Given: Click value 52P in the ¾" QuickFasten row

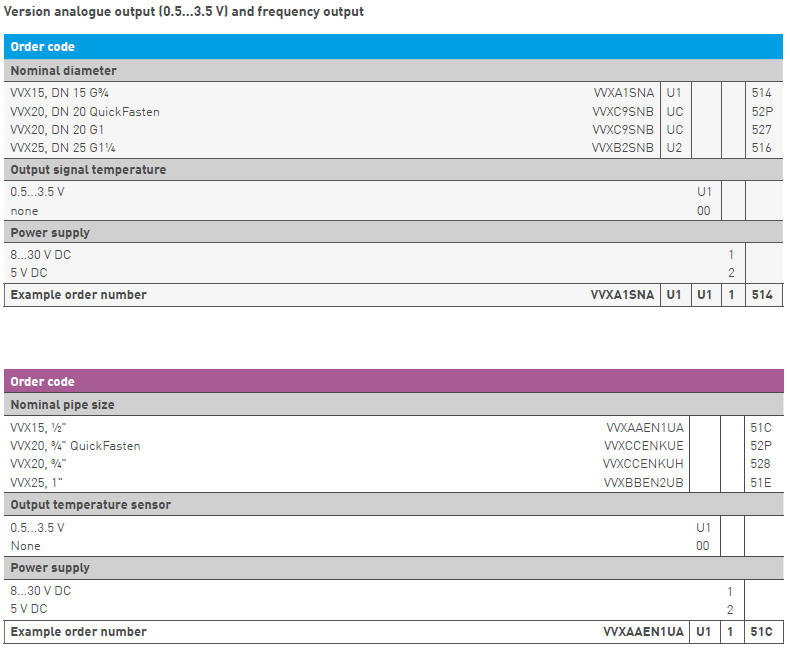Looking at the screenshot, I should 761,445.
